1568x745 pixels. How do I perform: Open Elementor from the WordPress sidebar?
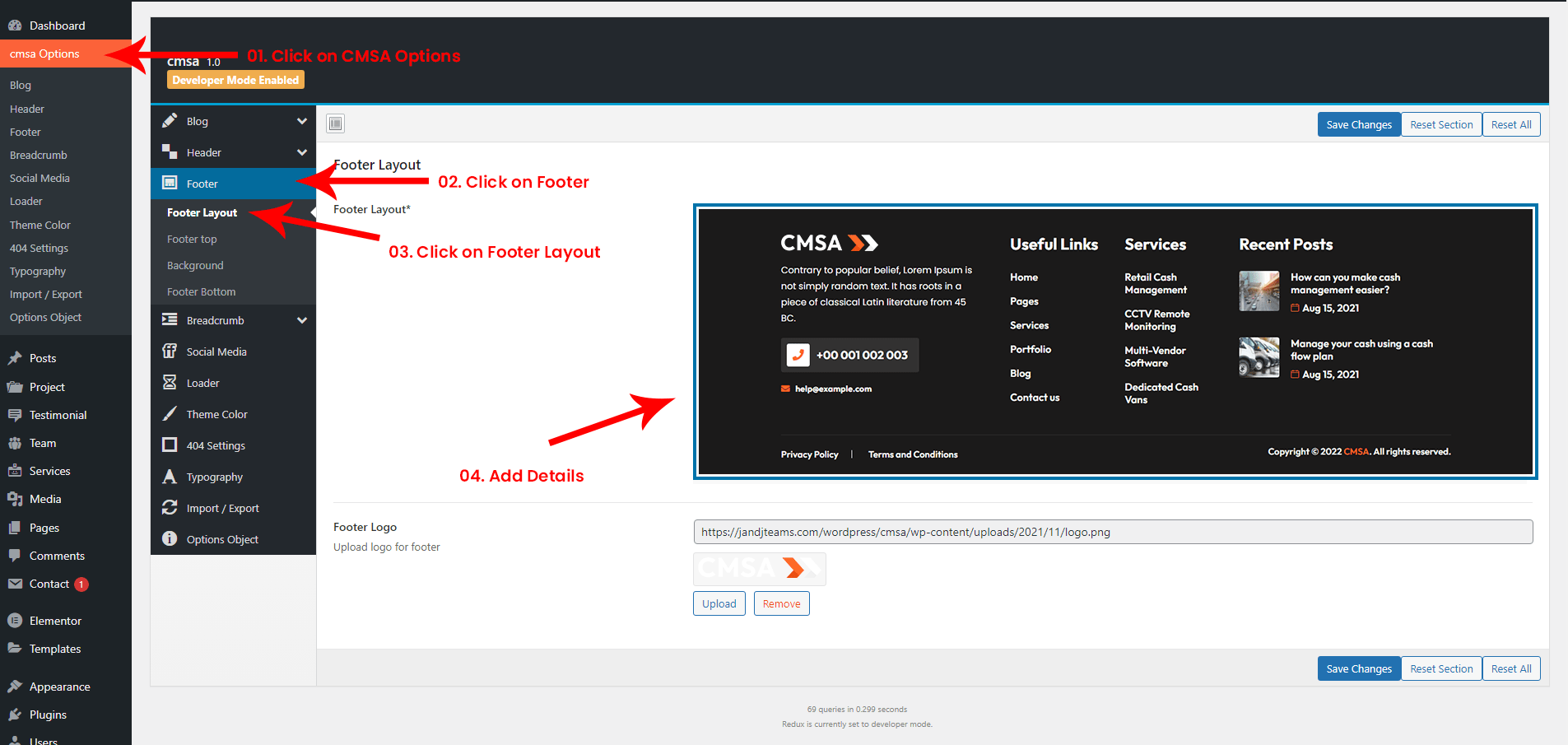(55, 621)
